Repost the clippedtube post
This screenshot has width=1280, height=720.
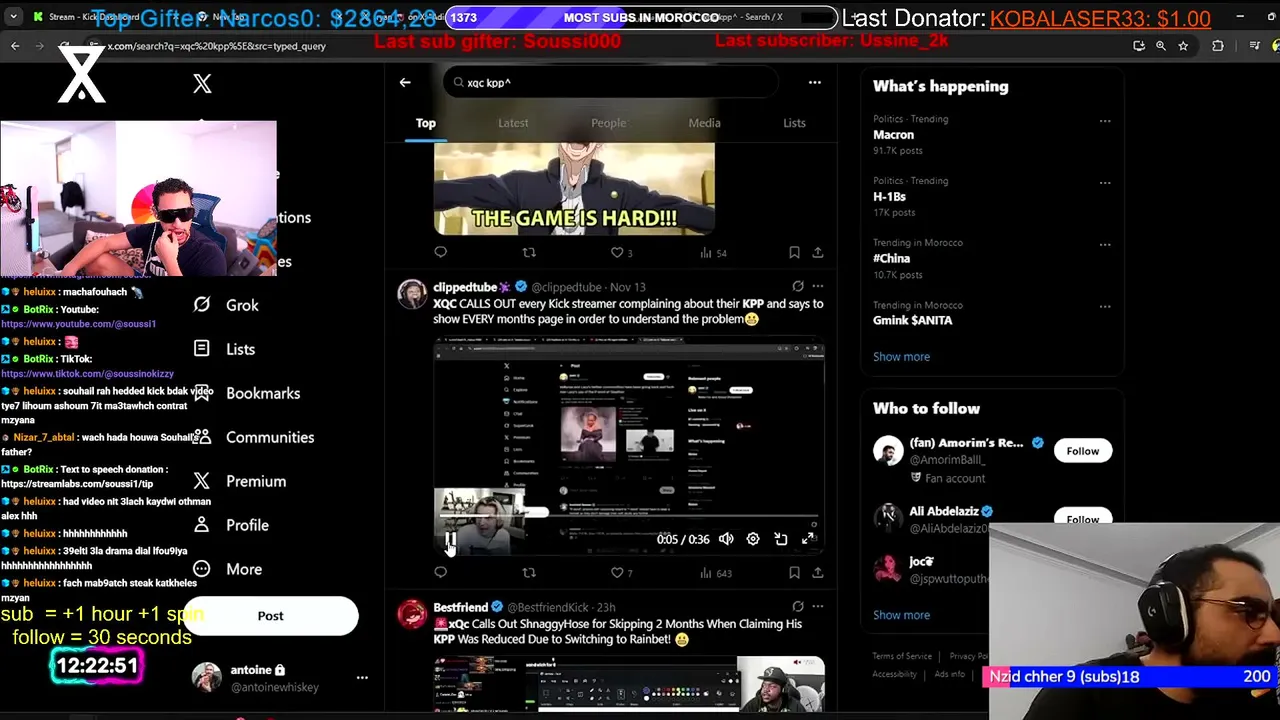coord(529,573)
